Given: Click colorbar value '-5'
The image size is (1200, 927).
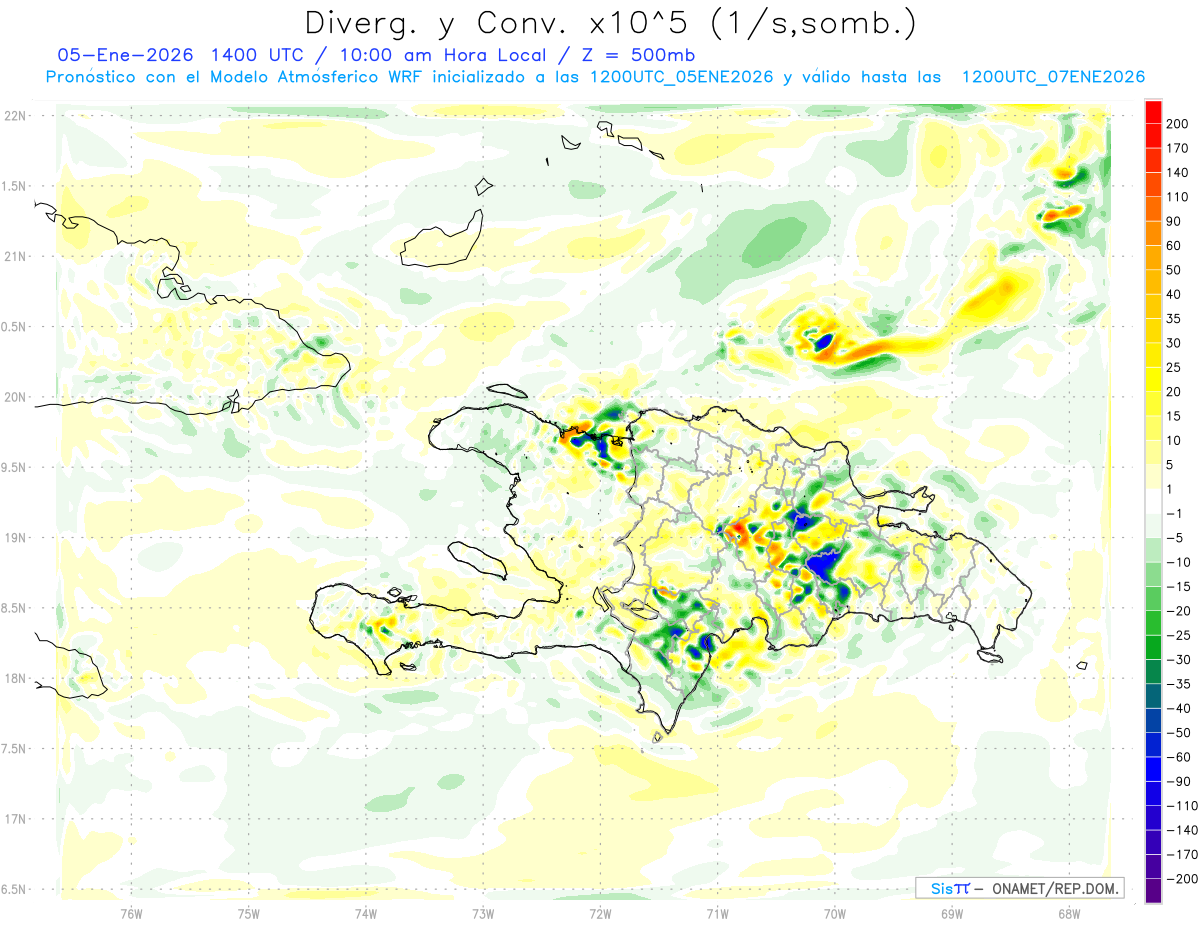Looking at the screenshot, I should (x=1174, y=538).
